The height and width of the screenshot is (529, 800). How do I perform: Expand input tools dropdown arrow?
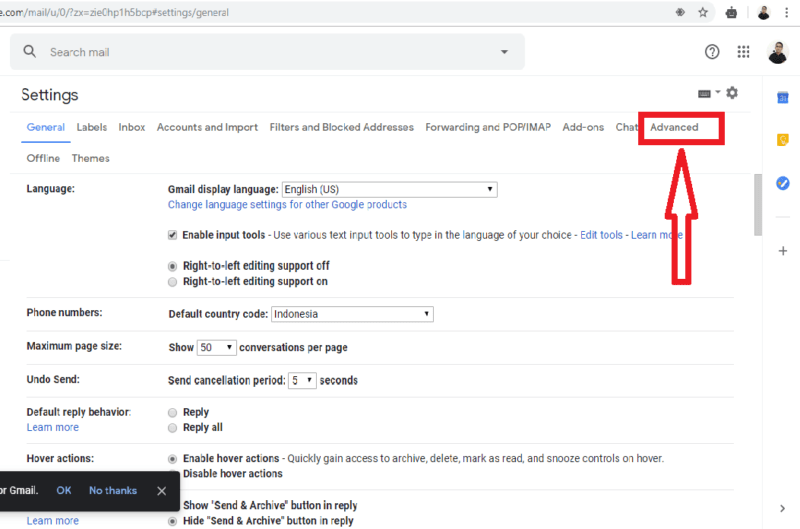(717, 92)
